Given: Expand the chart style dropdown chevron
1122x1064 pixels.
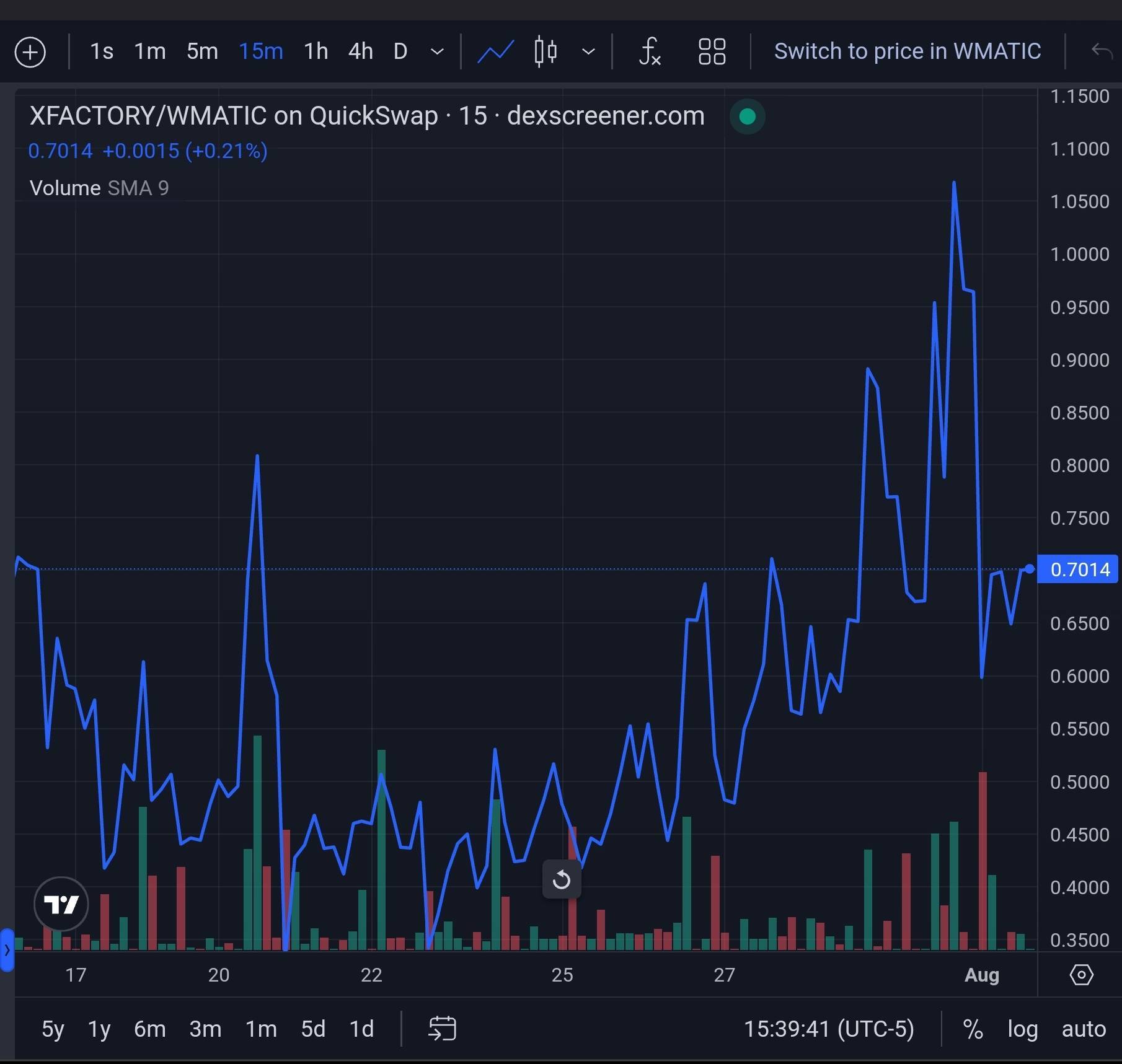Looking at the screenshot, I should click(588, 51).
